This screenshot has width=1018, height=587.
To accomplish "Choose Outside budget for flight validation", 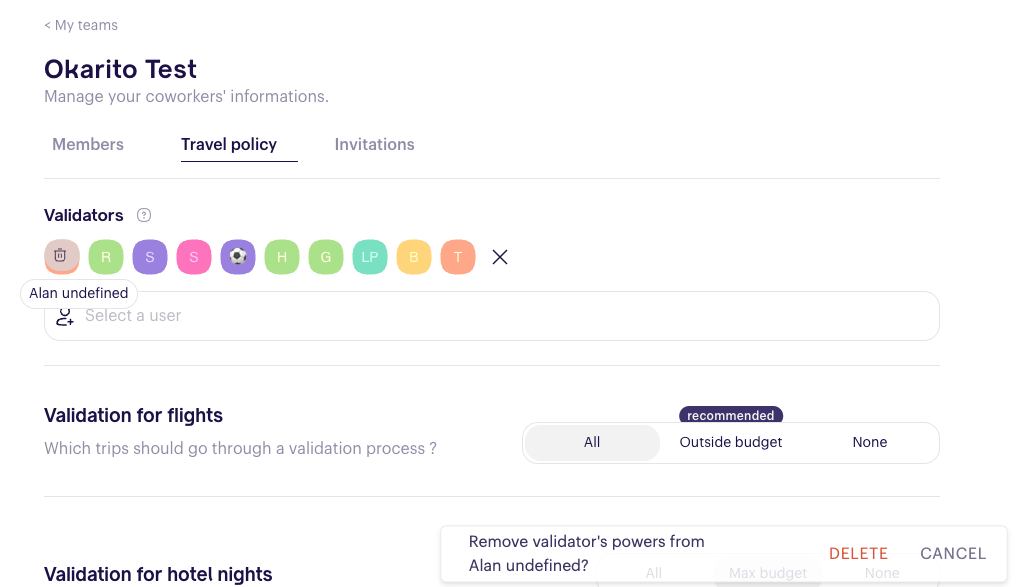I will click(x=730, y=443).
